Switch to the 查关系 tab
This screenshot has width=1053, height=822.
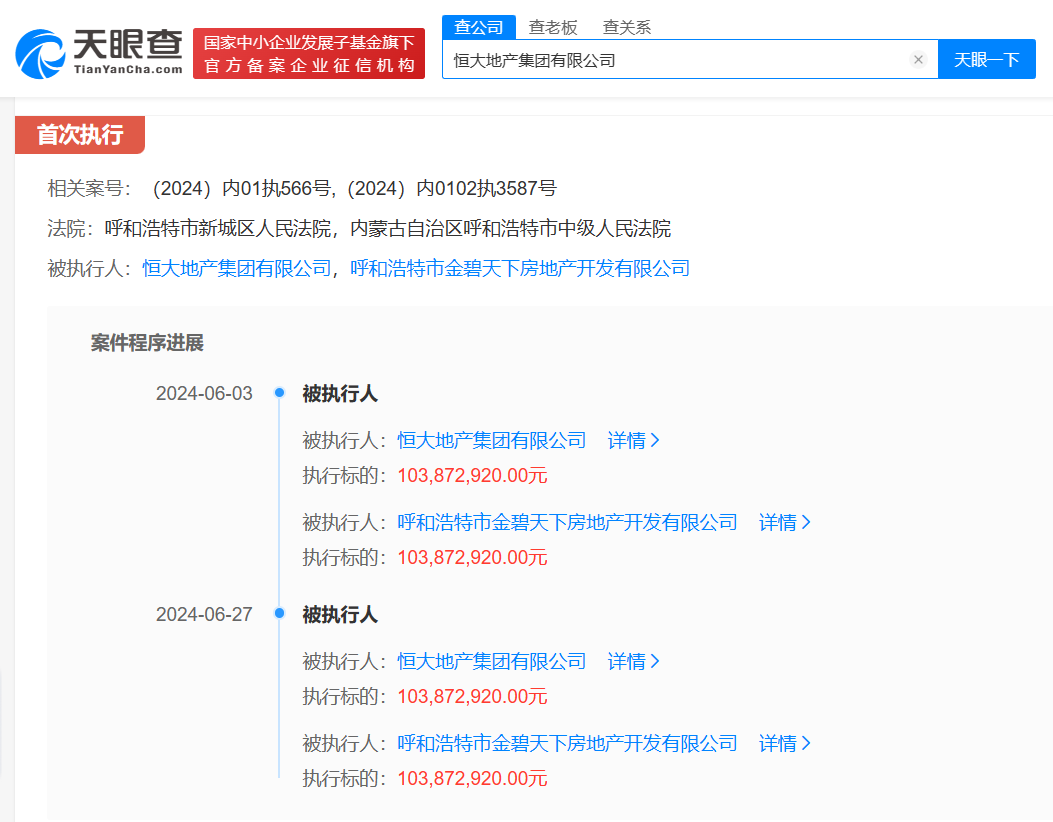pyautogui.click(x=627, y=27)
